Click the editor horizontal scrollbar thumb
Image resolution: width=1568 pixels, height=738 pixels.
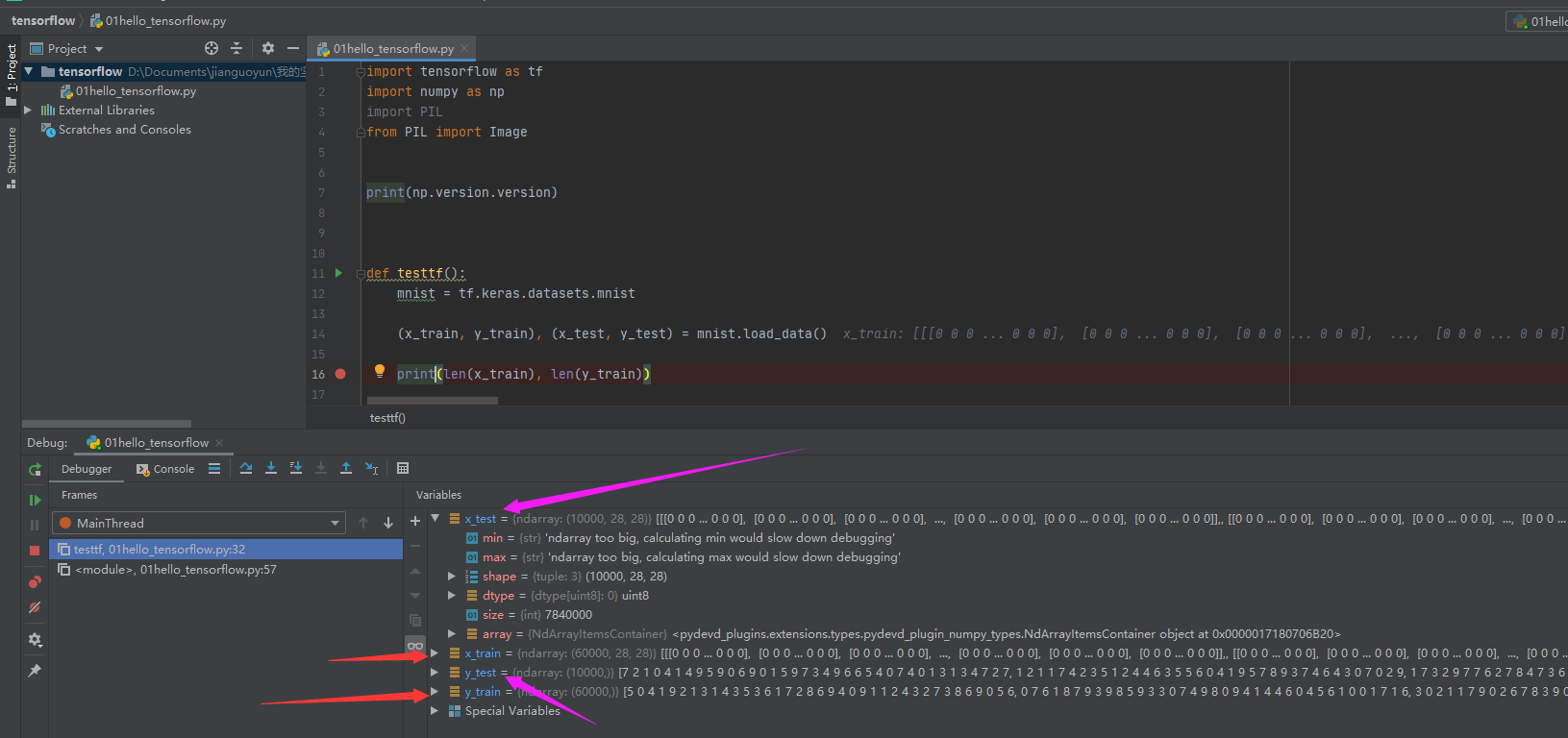click(x=433, y=401)
